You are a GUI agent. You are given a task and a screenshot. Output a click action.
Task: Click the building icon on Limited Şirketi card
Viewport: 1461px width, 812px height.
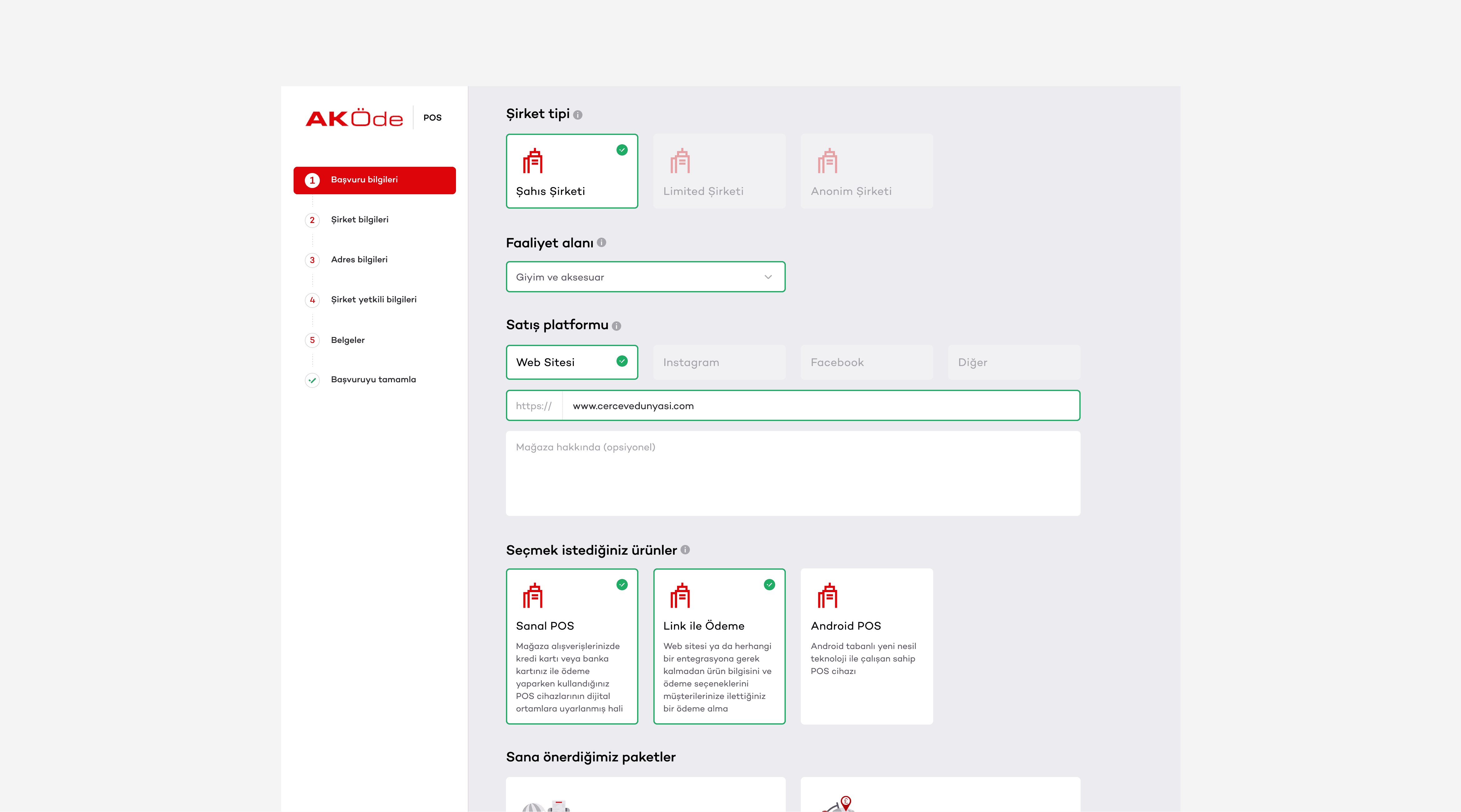(x=680, y=161)
